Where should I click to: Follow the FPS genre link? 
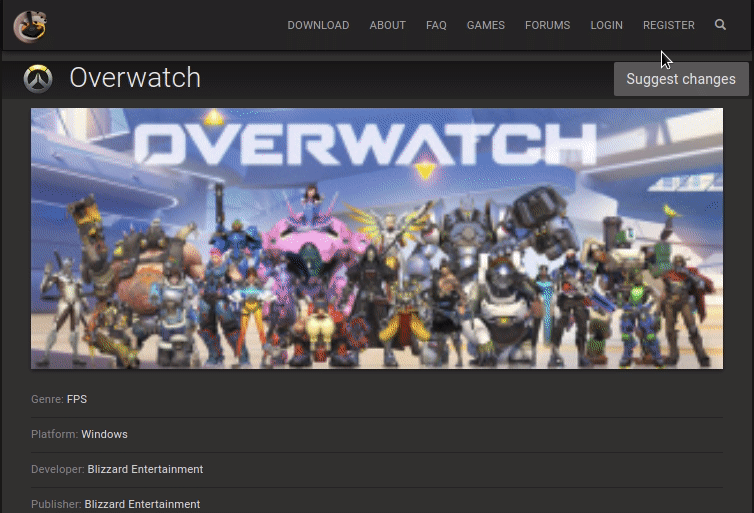(77, 400)
